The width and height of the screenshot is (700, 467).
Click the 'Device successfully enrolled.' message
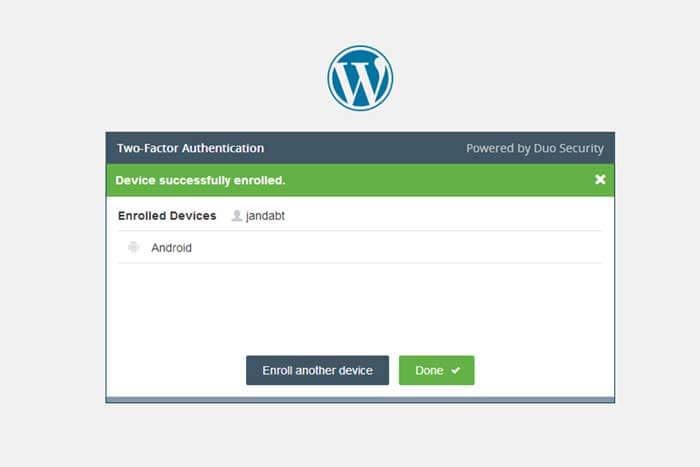[x=200, y=180]
